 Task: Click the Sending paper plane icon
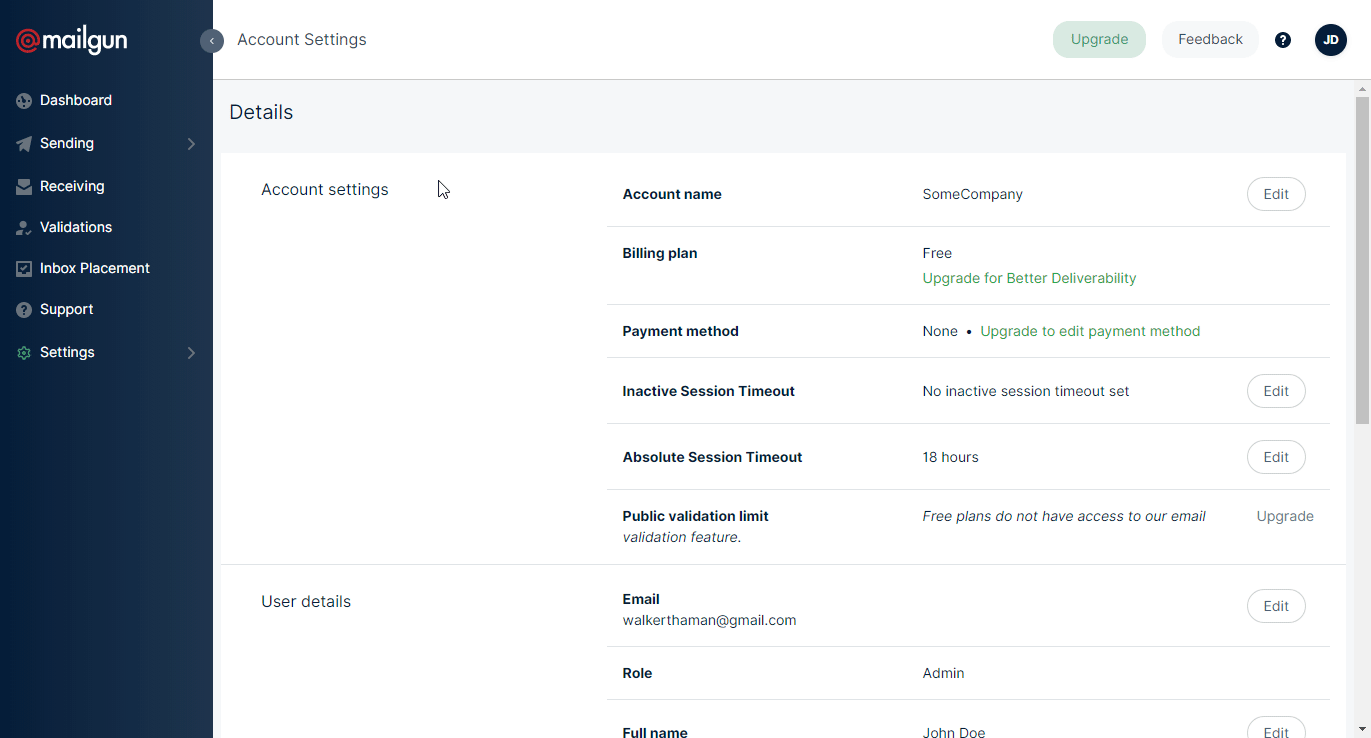click(x=24, y=144)
